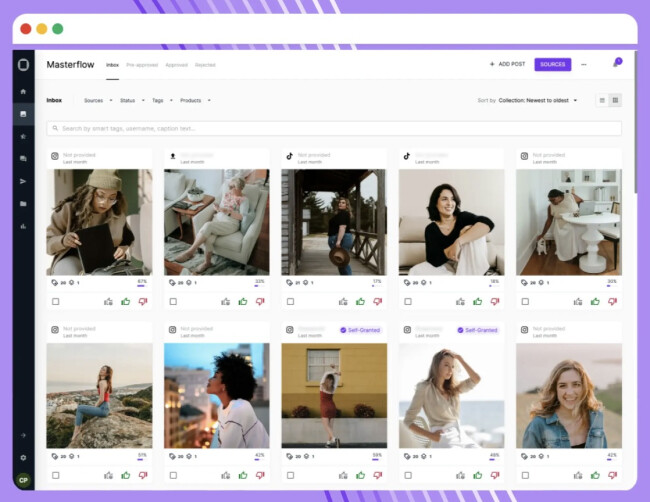Open the home icon in sidebar
This screenshot has height=502, width=650.
point(23,91)
